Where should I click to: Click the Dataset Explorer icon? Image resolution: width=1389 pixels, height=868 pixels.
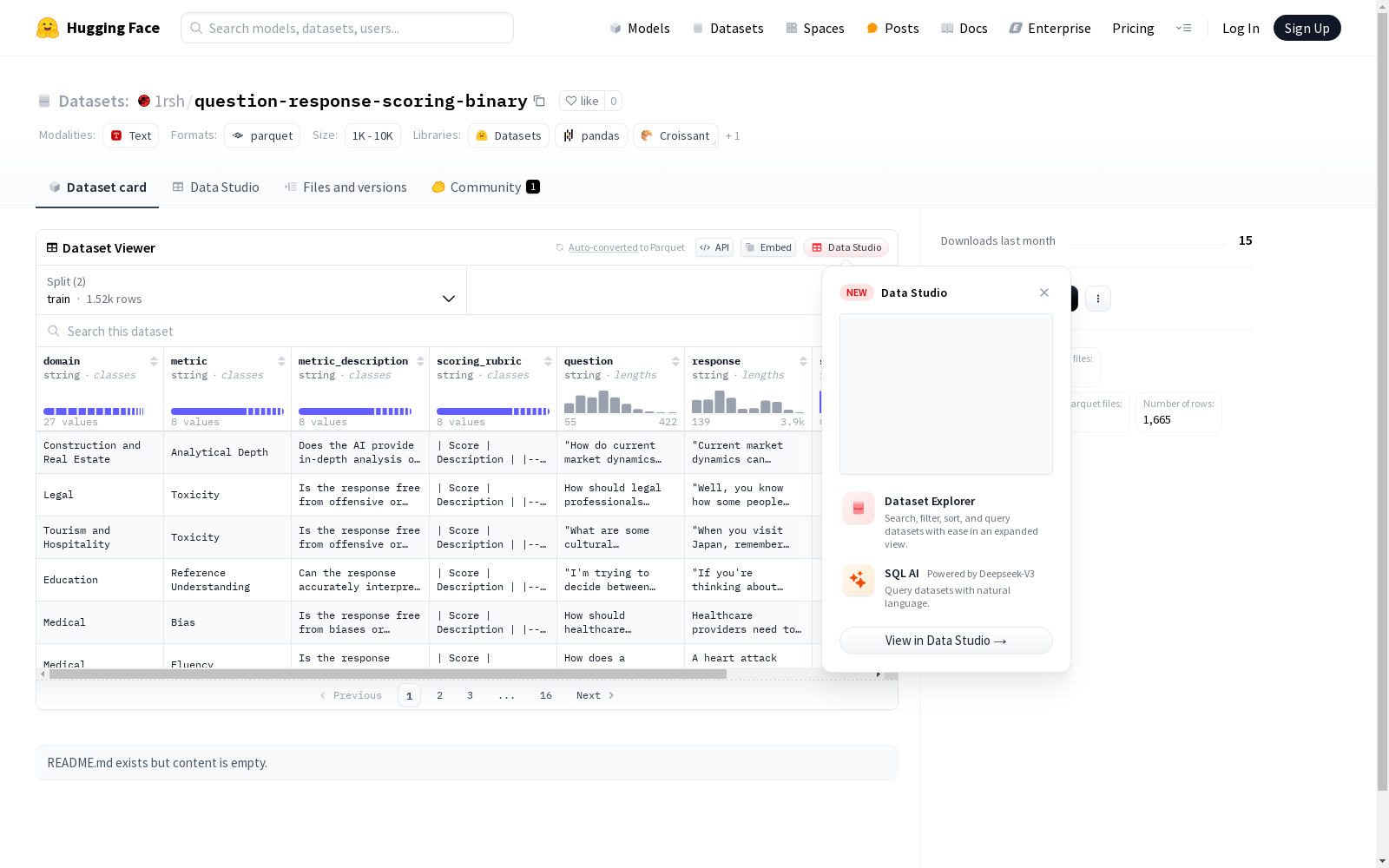click(x=859, y=509)
